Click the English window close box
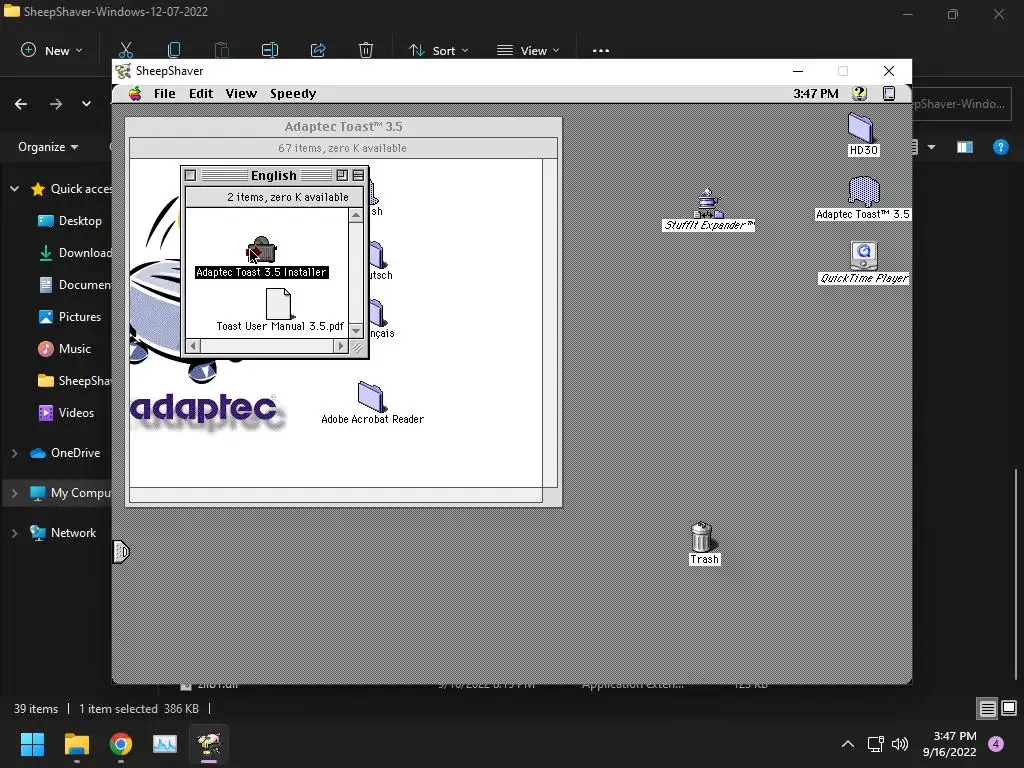 point(190,175)
